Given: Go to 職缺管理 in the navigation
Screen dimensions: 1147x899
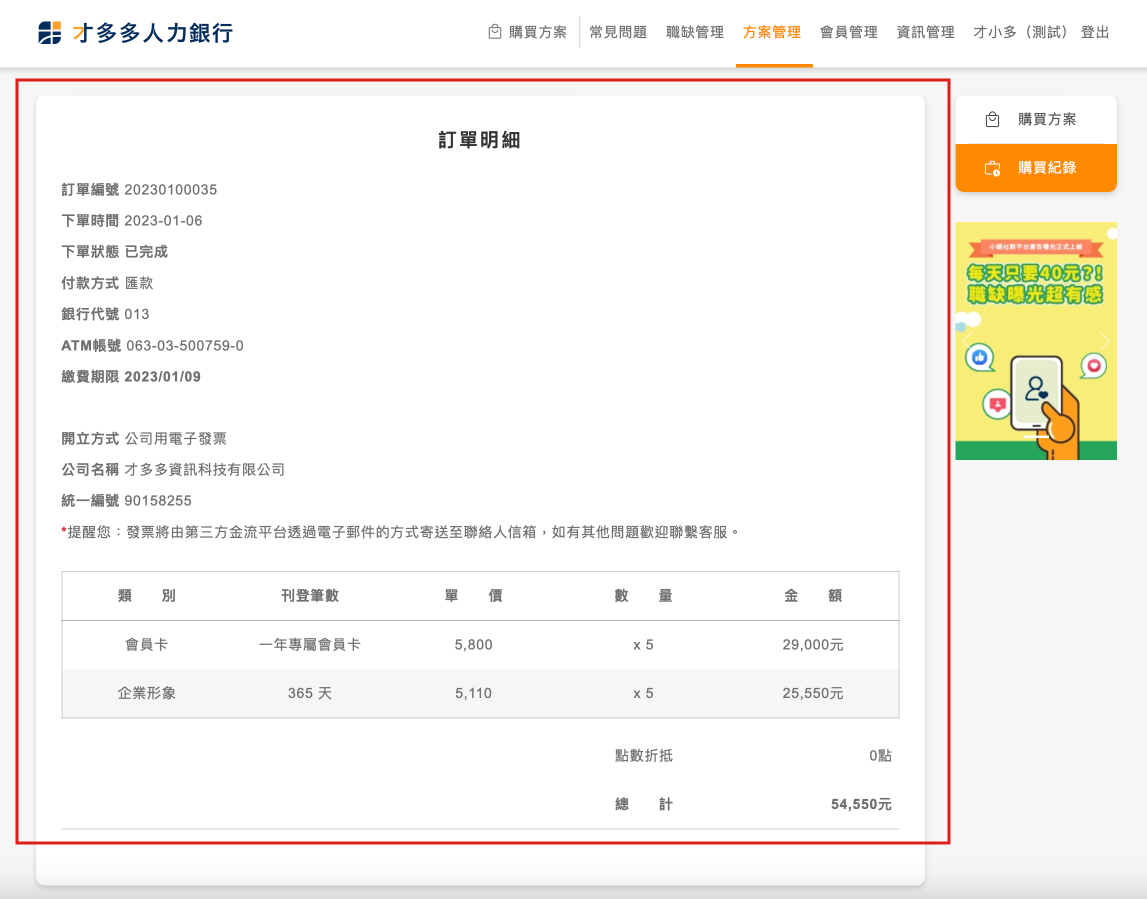Looking at the screenshot, I should tap(695, 32).
